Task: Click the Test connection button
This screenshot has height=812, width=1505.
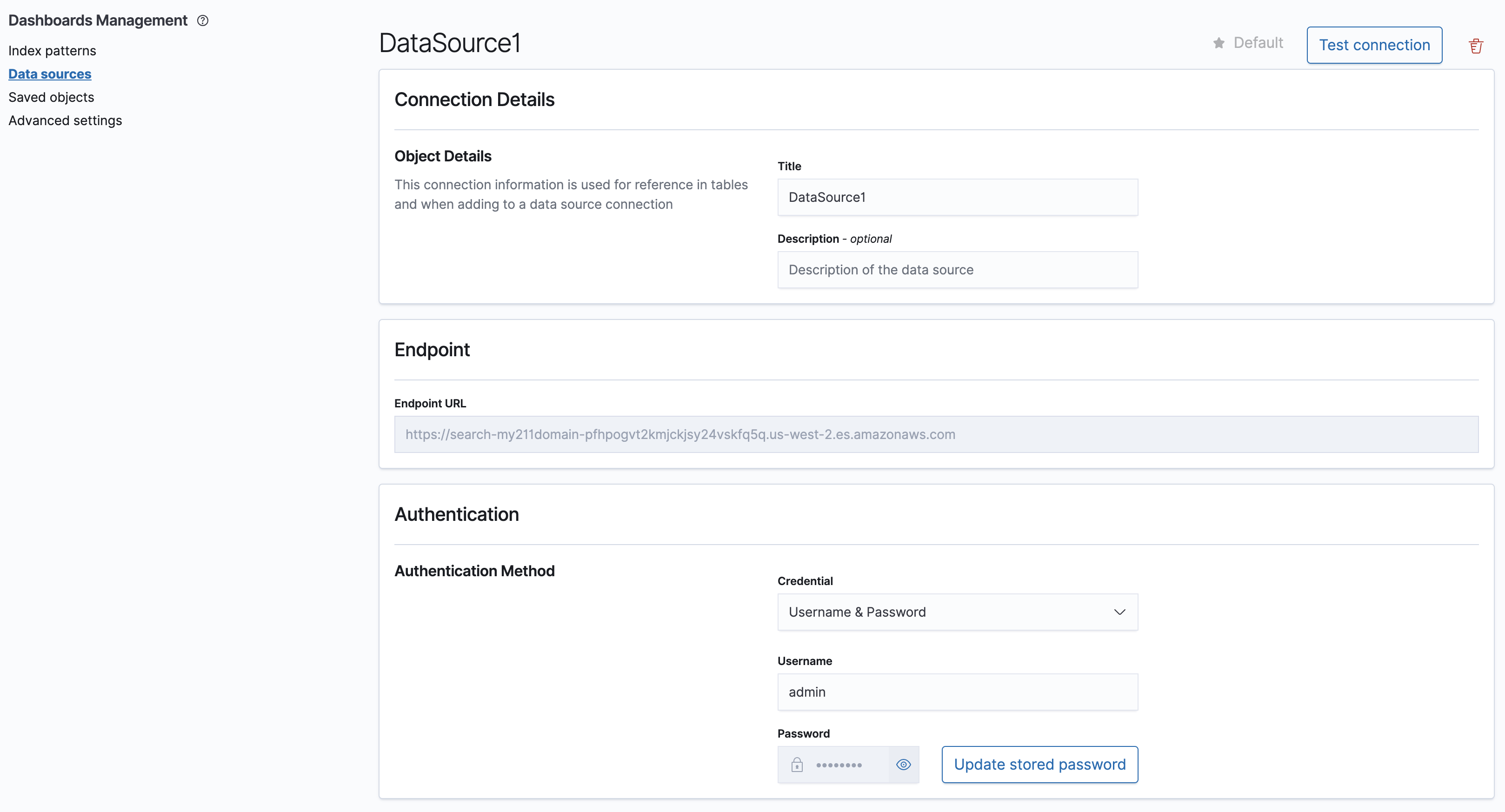Action: (x=1374, y=45)
